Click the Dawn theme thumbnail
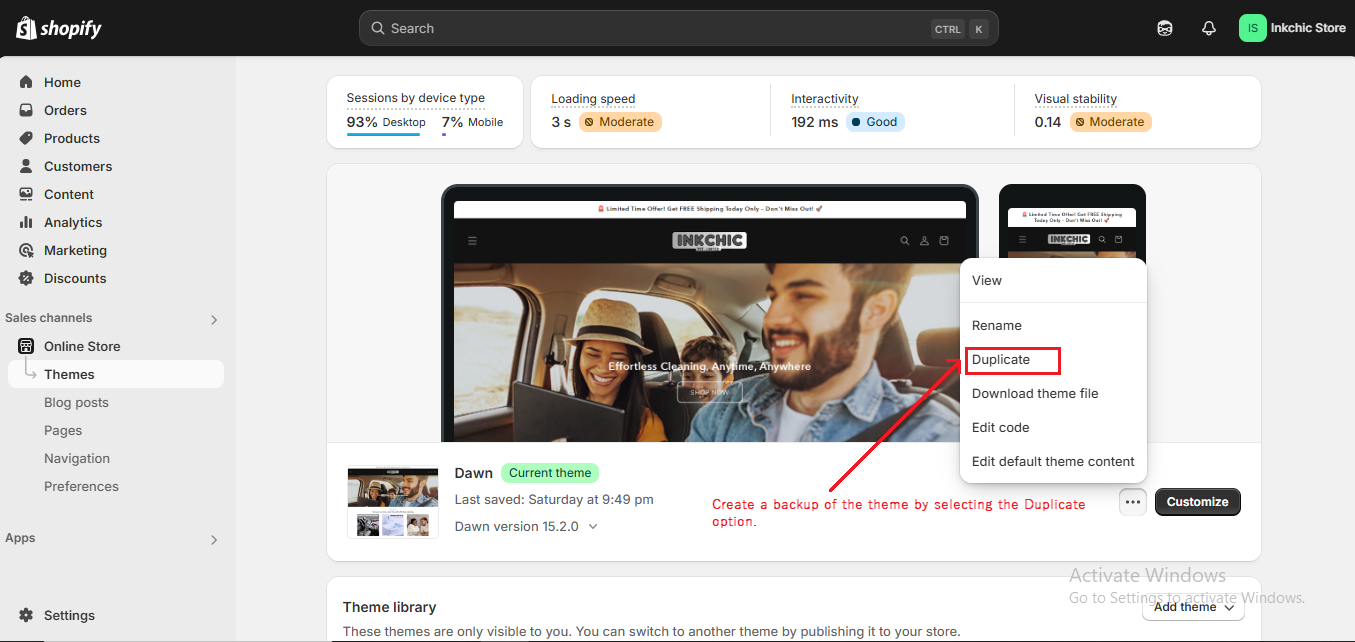 point(393,502)
